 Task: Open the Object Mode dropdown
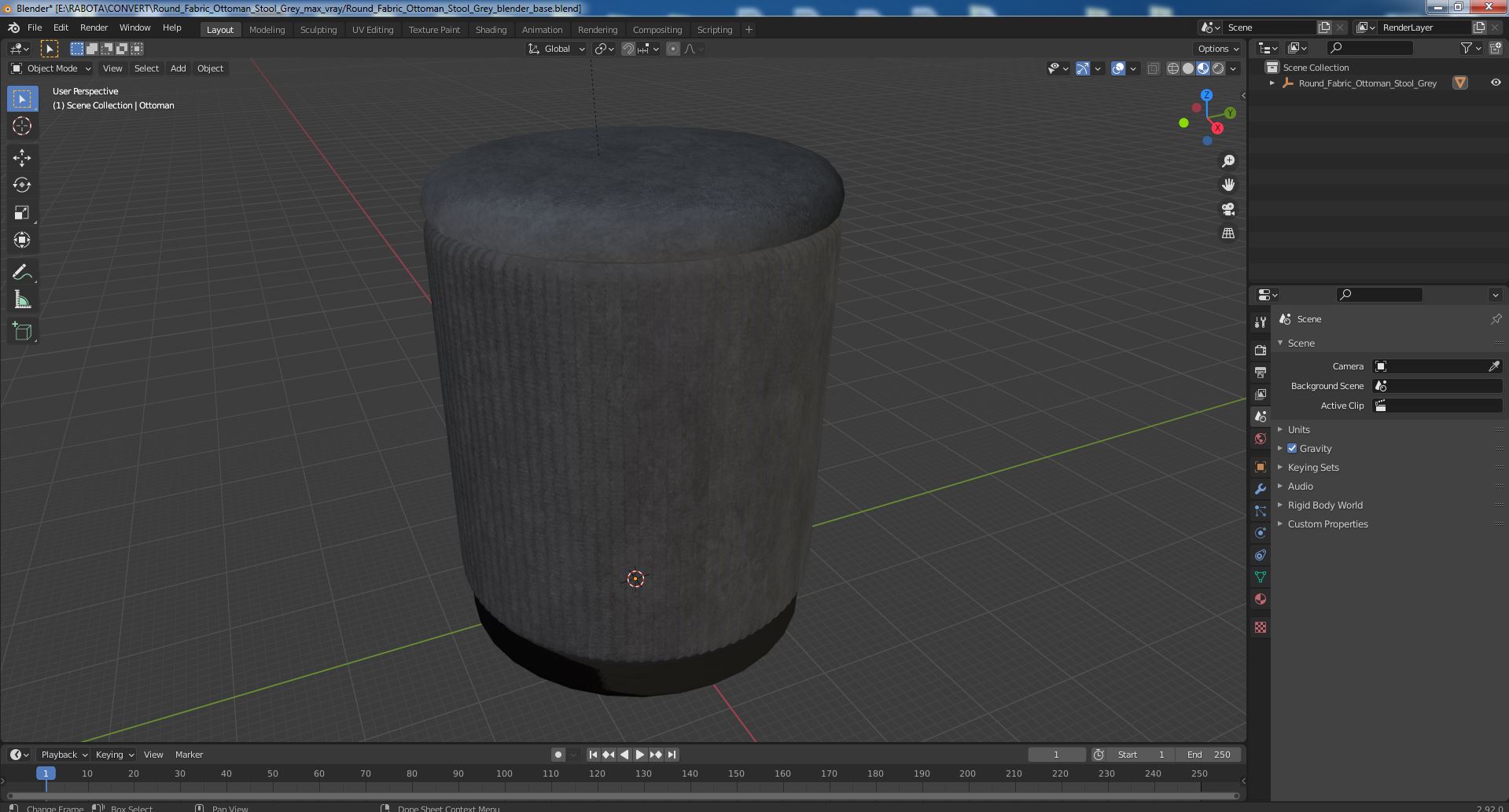point(50,68)
